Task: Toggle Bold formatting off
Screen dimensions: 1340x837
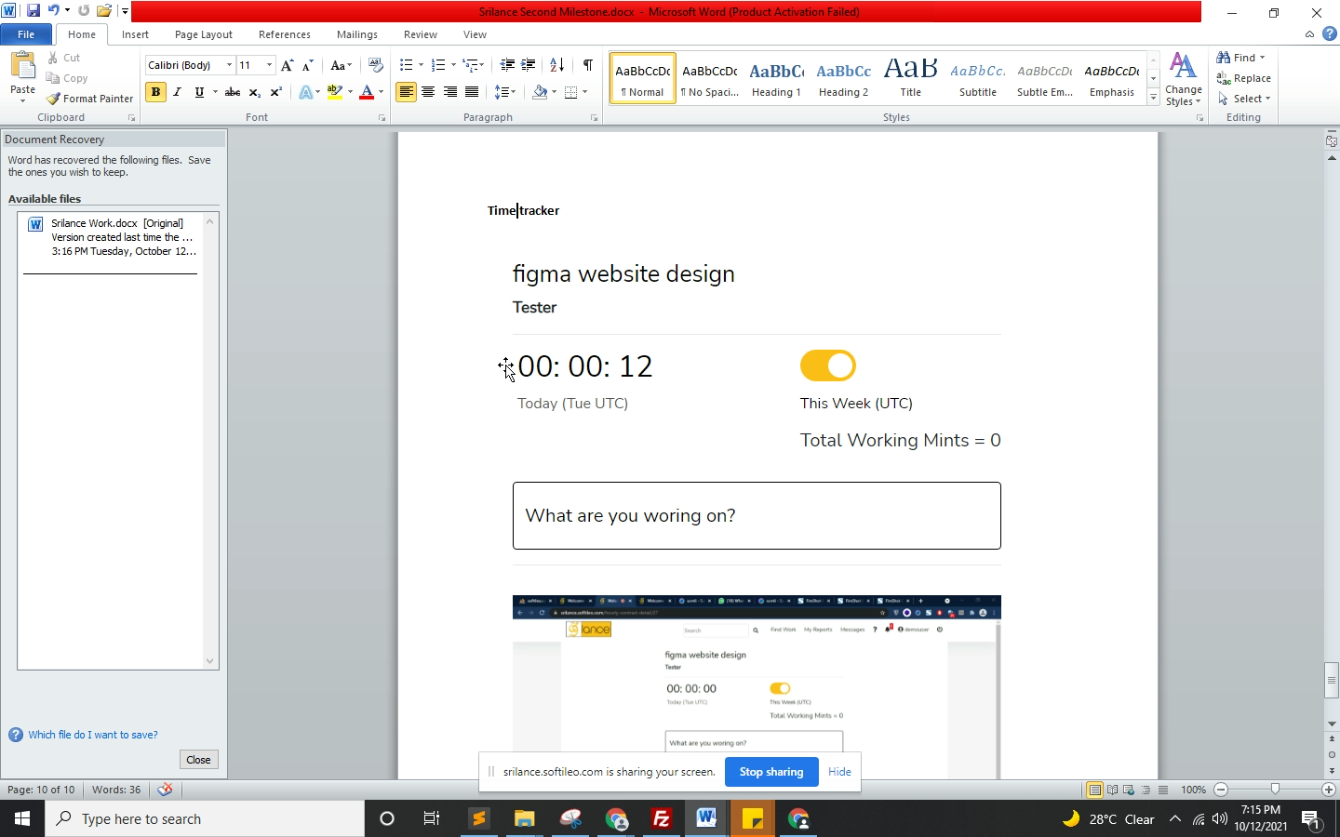Action: tap(155, 92)
